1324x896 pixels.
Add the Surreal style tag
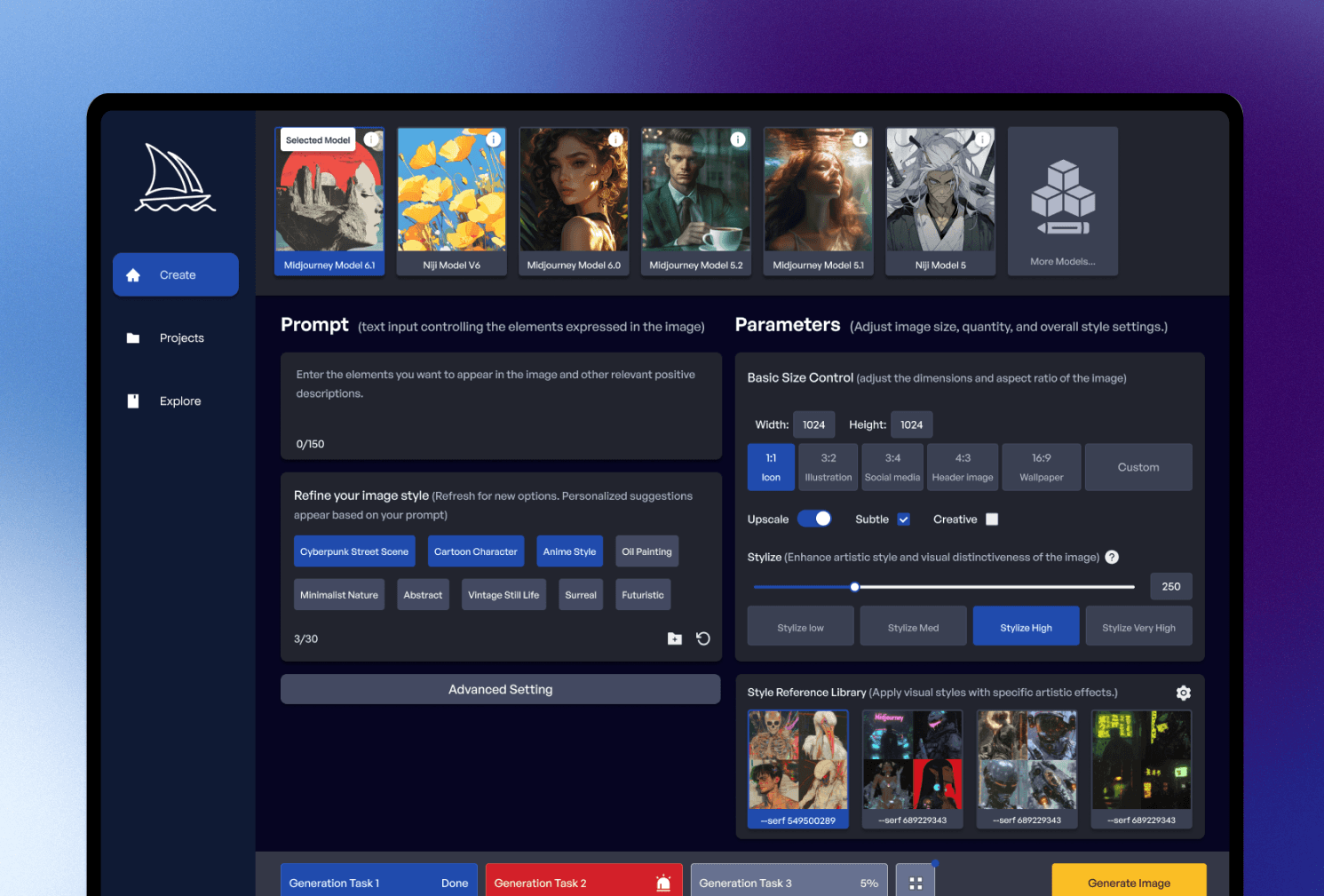click(581, 595)
